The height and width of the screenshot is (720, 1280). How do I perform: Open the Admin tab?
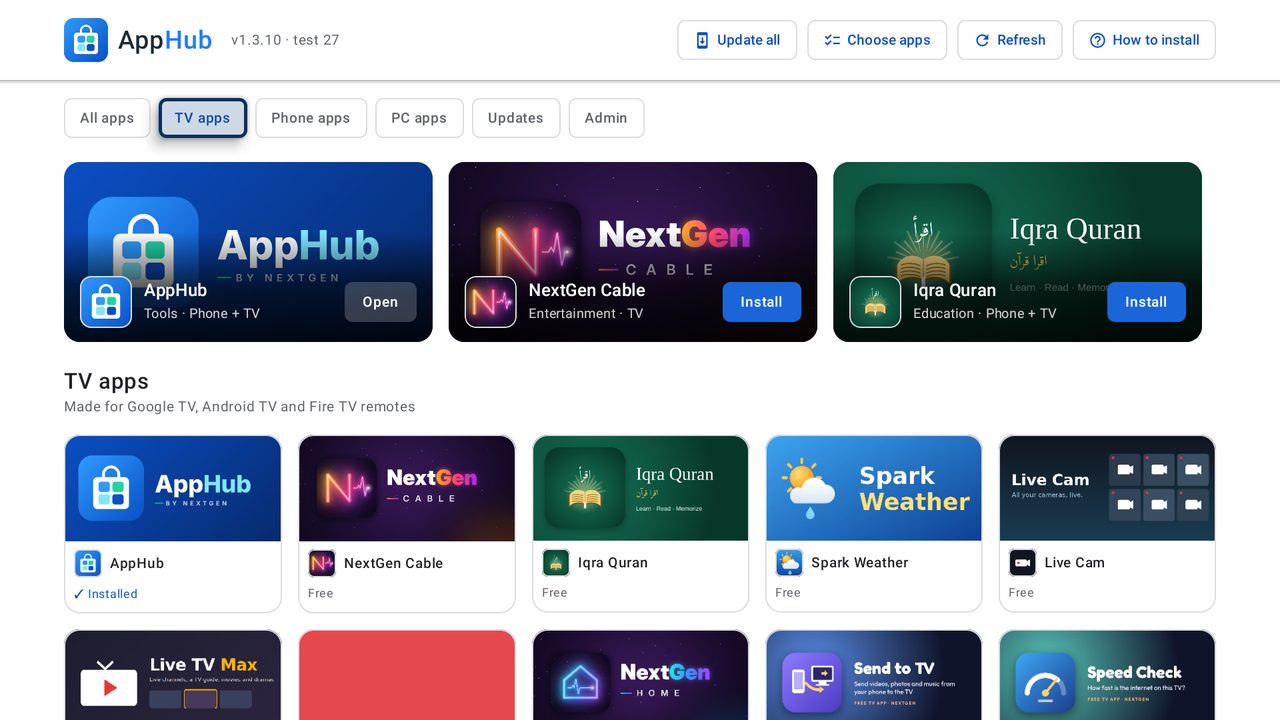click(x=606, y=118)
